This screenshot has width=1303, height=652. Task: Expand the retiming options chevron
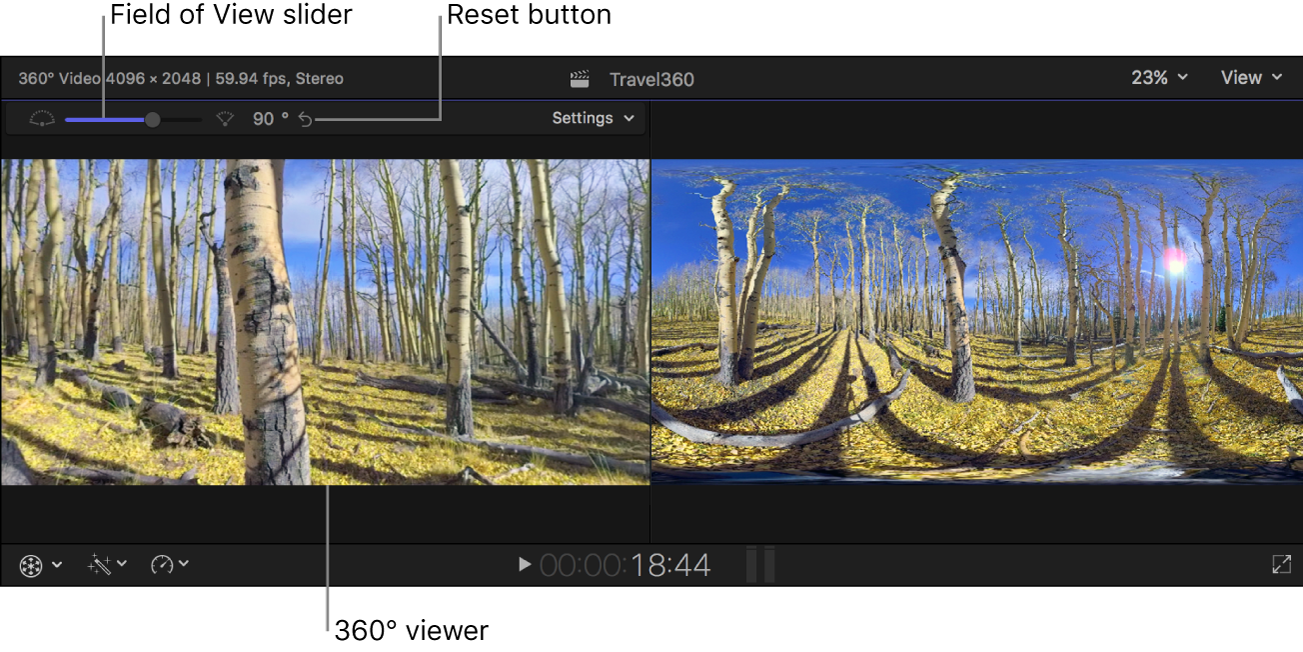pyautogui.click(x=182, y=563)
